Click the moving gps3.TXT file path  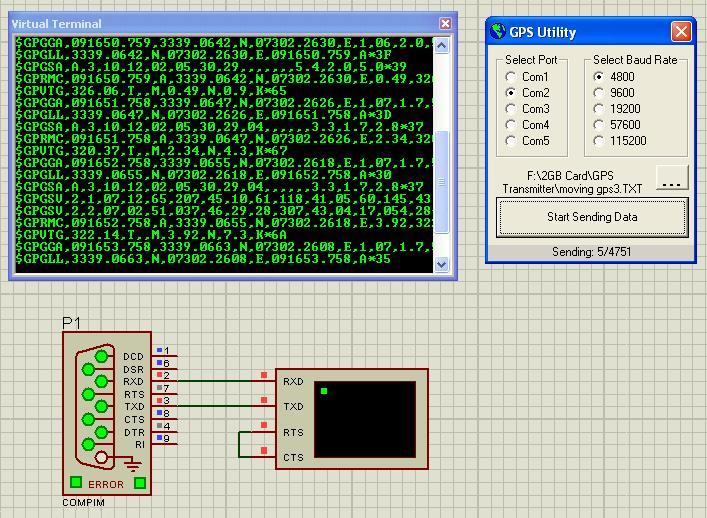pyautogui.click(x=573, y=182)
